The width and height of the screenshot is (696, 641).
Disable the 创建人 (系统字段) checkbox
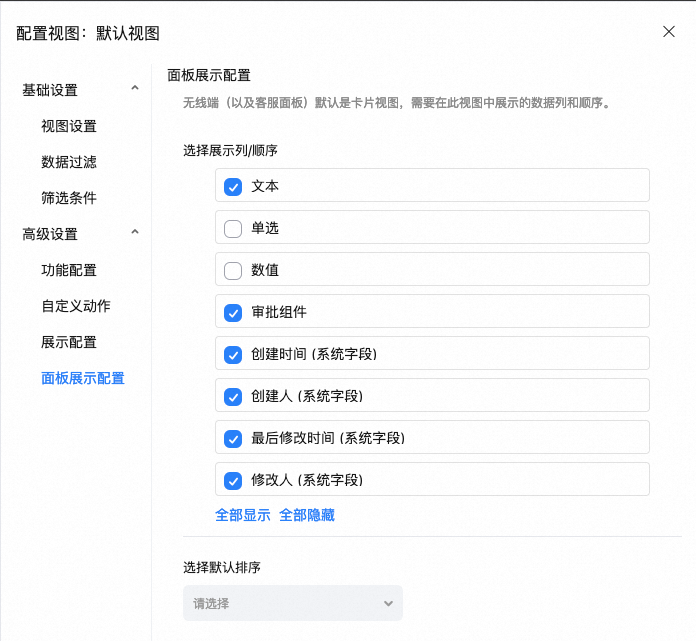(x=233, y=396)
